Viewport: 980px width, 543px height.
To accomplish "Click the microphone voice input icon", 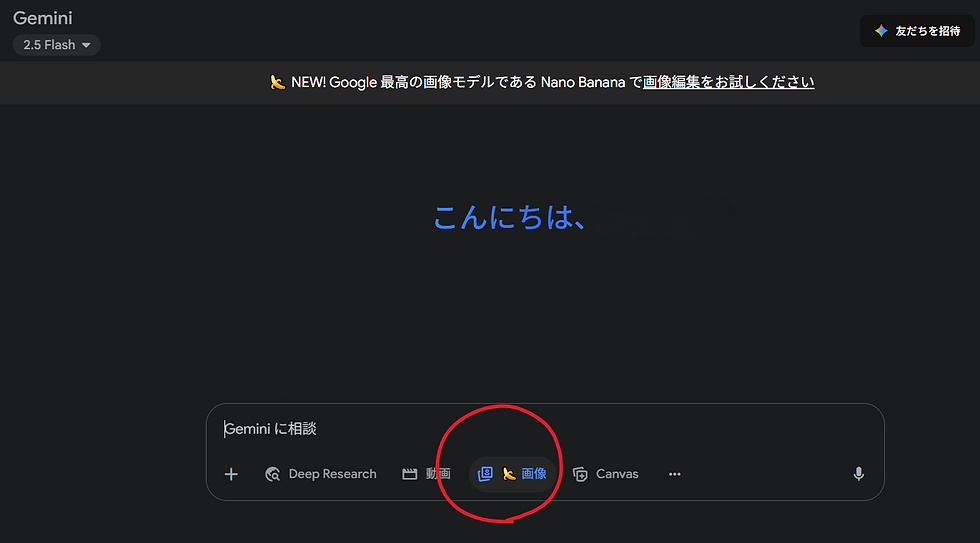I will [859, 474].
